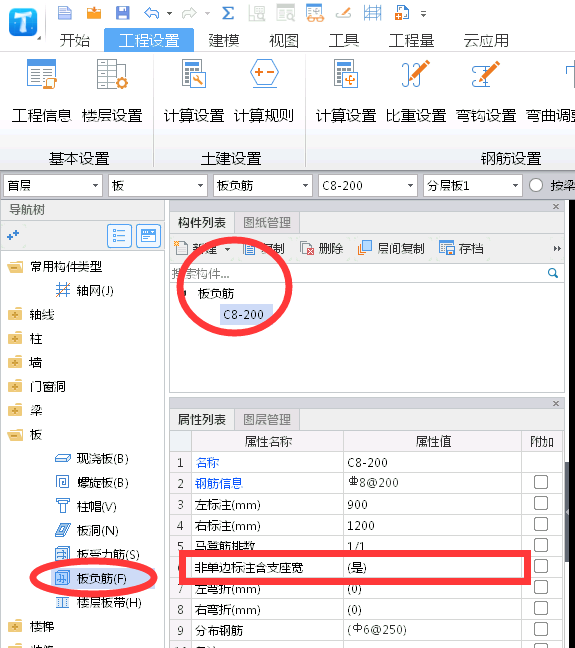Viewport: 575px width, 648px height.
Task: Switch to the 工具 ribbon tab
Action: (344, 40)
